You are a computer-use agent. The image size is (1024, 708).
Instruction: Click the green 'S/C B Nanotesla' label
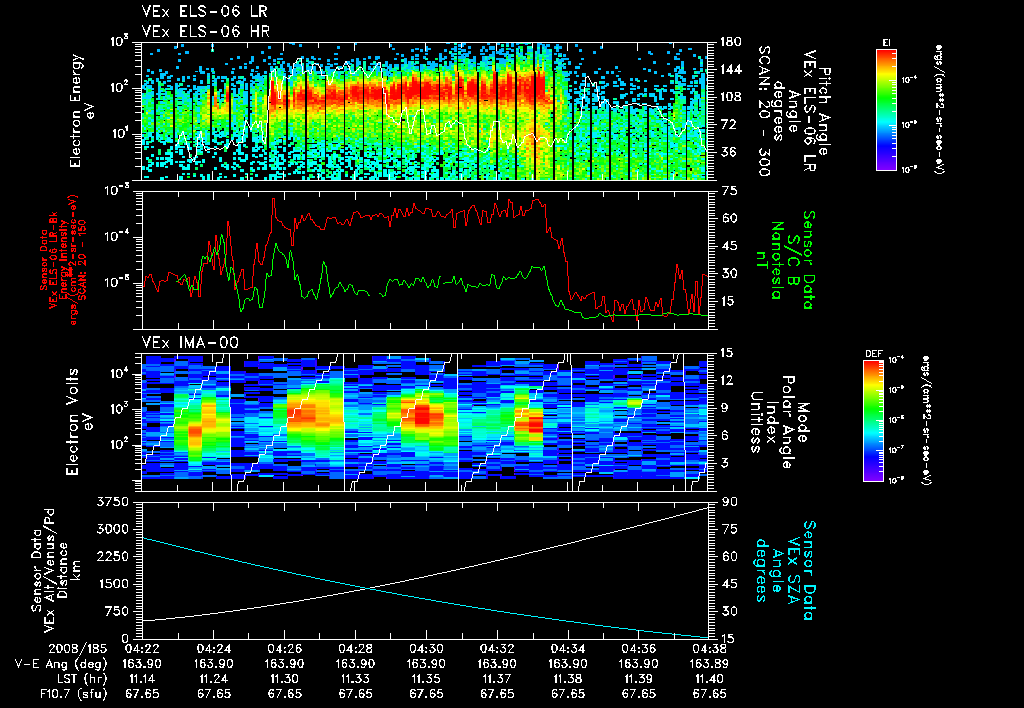[x=784, y=260]
